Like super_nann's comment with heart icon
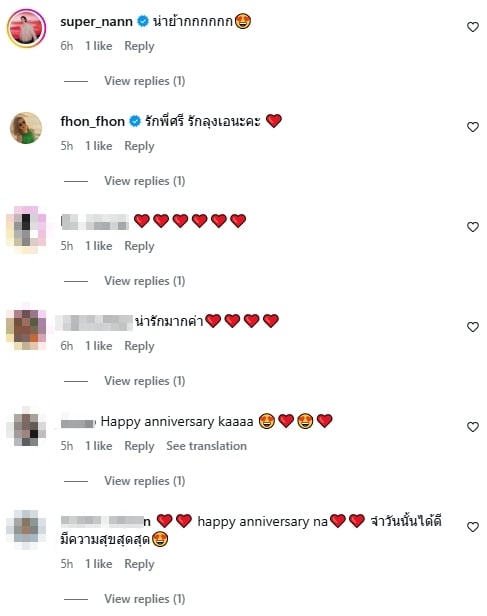 tap(473, 27)
